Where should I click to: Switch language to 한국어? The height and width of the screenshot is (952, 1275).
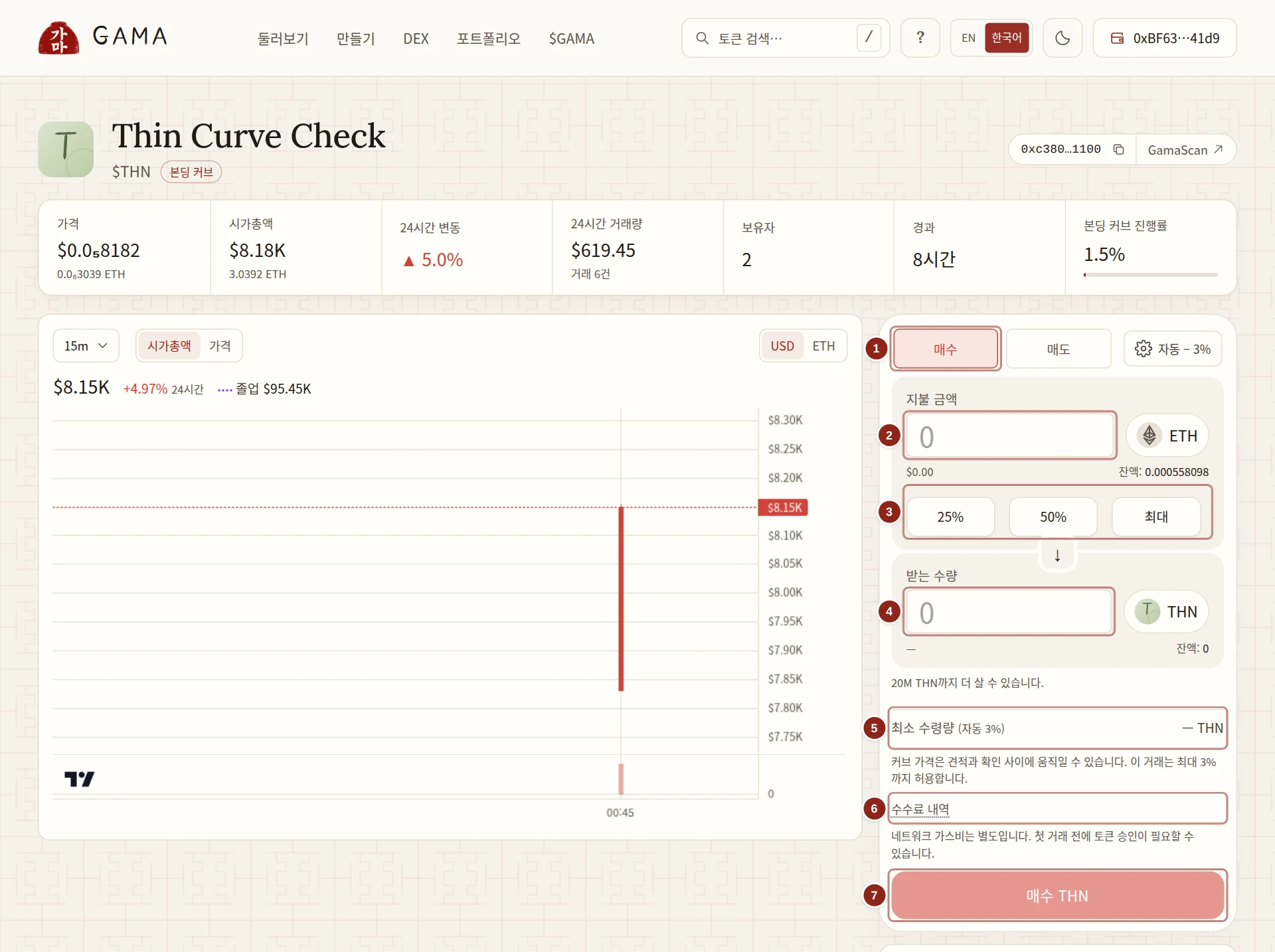pyautogui.click(x=1007, y=38)
